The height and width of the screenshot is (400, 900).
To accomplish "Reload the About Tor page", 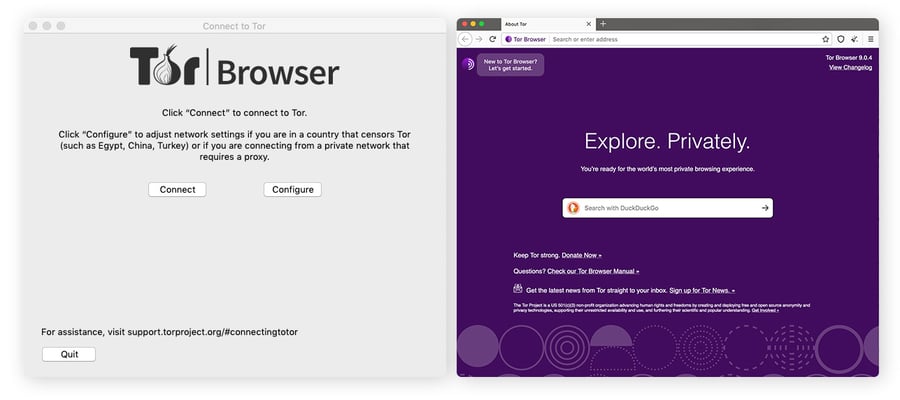I will point(492,39).
